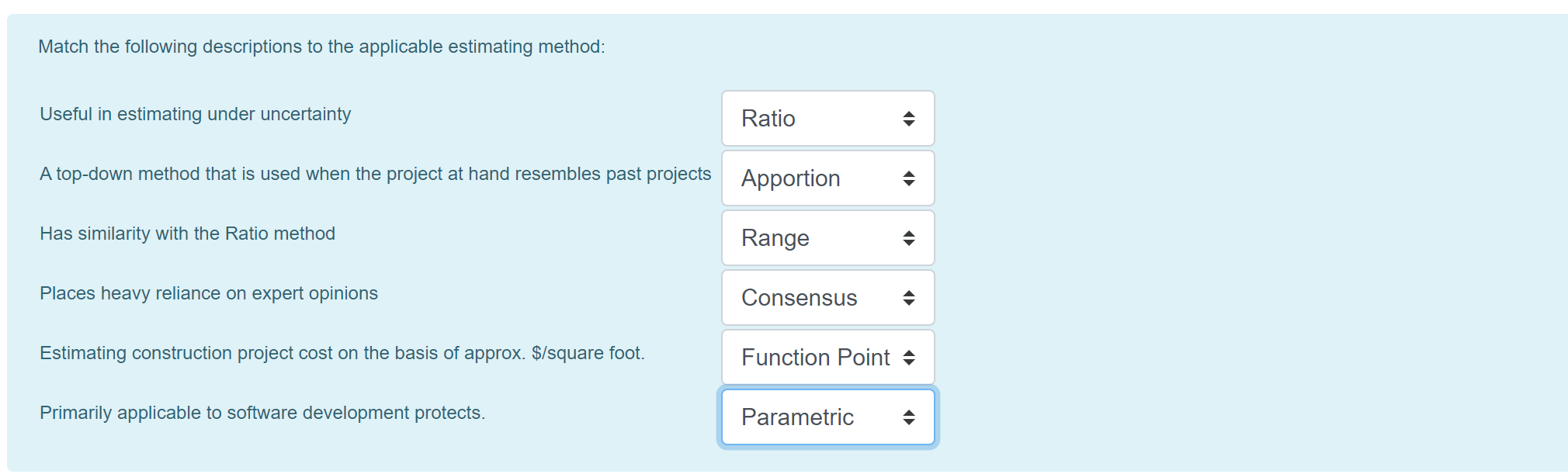Click the 'Match the following descriptions' heading text

pyautogui.click(x=321, y=47)
